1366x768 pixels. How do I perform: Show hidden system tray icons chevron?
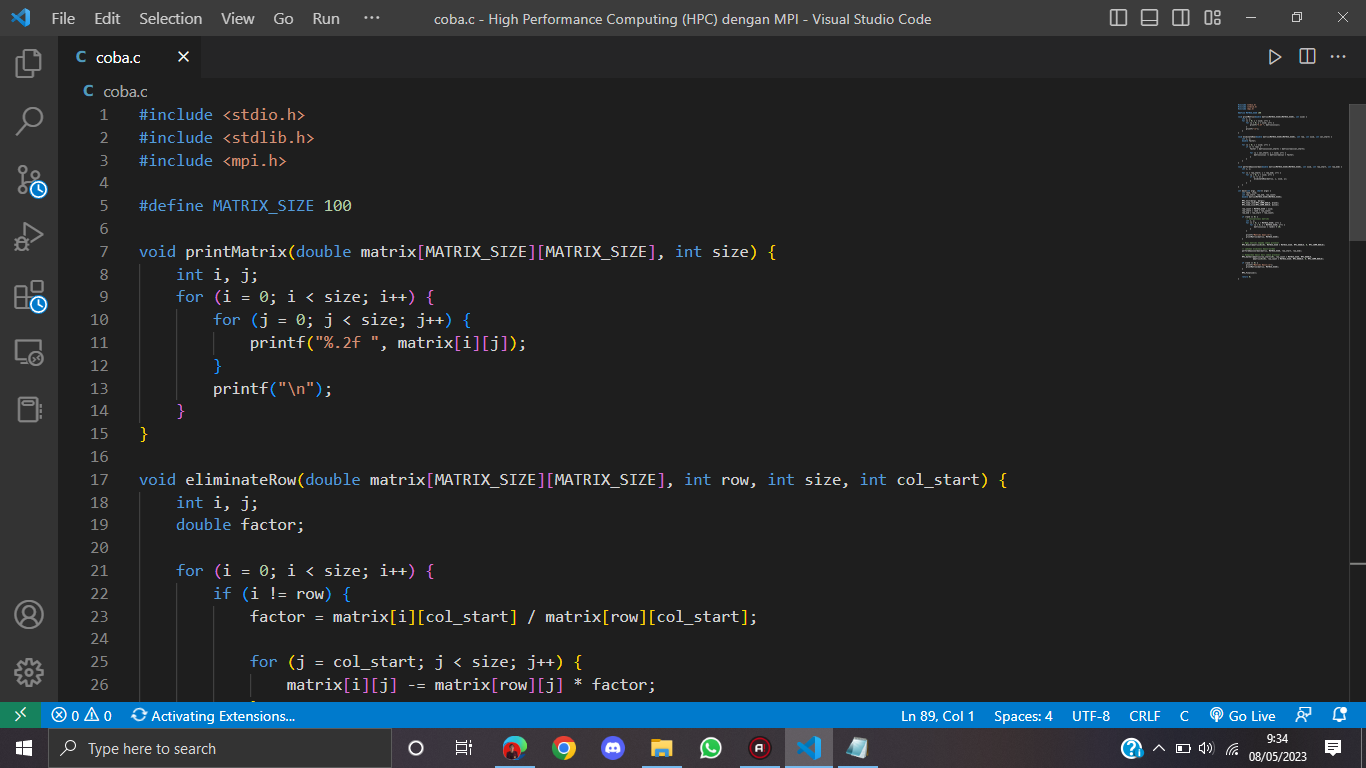(x=1159, y=748)
